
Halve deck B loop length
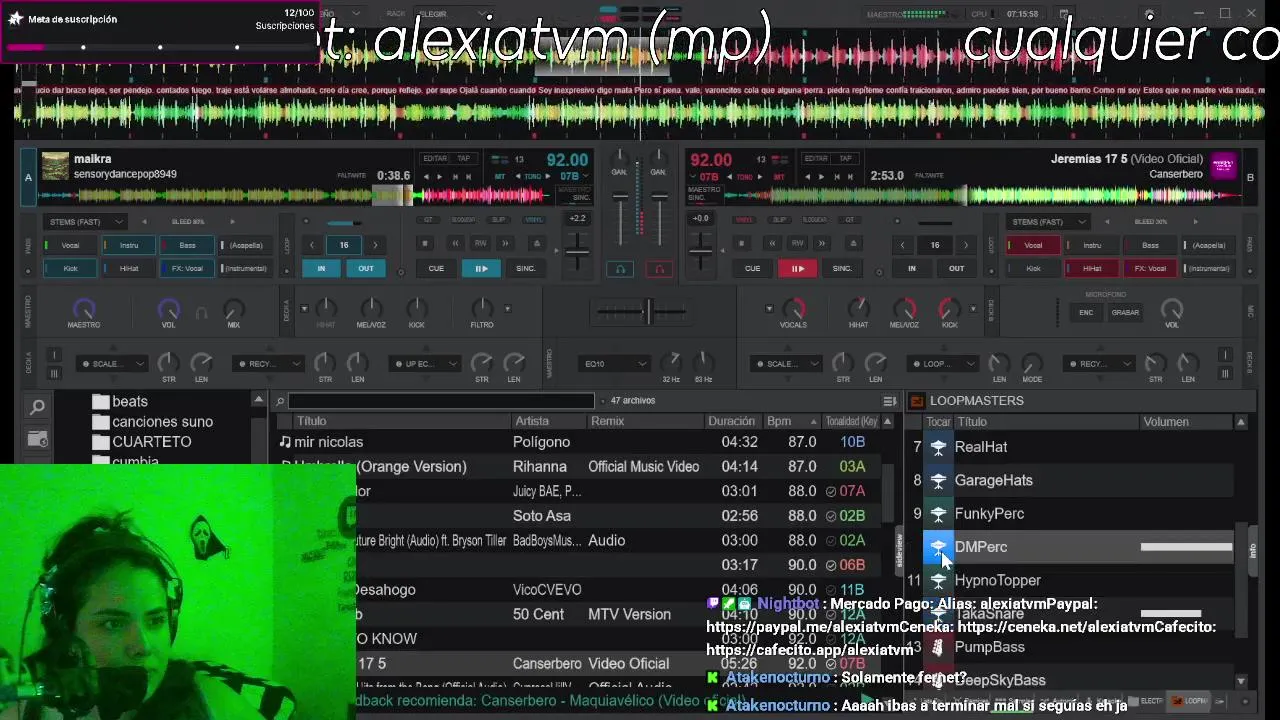pyautogui.click(x=903, y=245)
